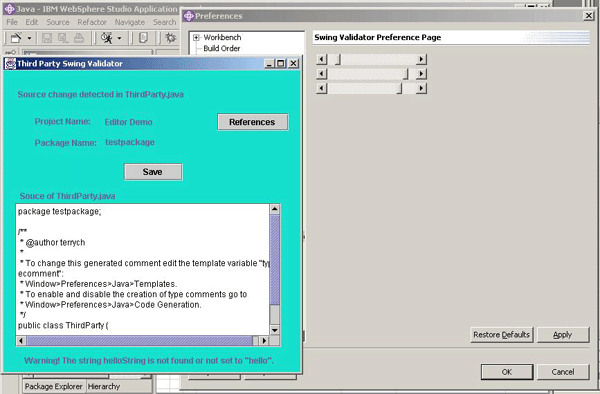Click the Restore Defaults button
The height and width of the screenshot is (394, 600).
(x=502, y=335)
